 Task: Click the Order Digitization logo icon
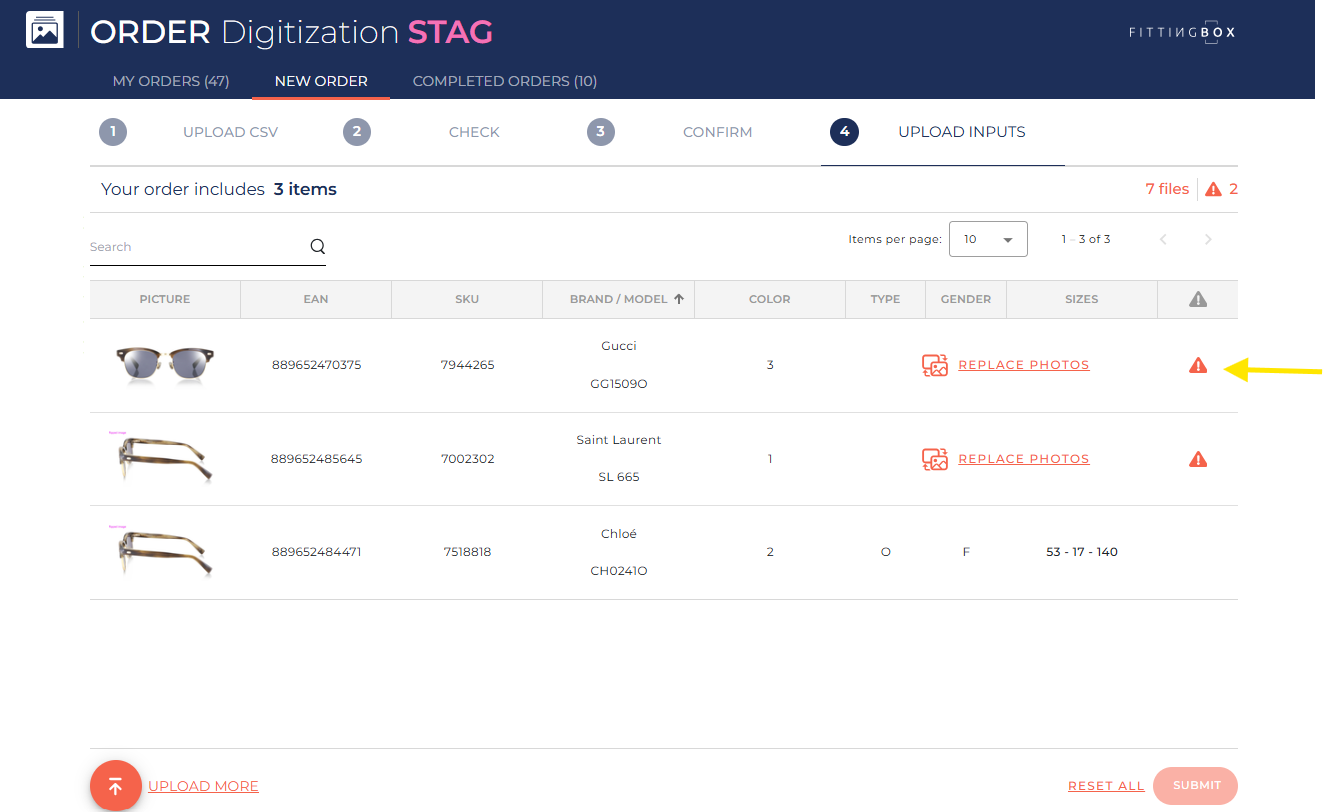pos(45,30)
